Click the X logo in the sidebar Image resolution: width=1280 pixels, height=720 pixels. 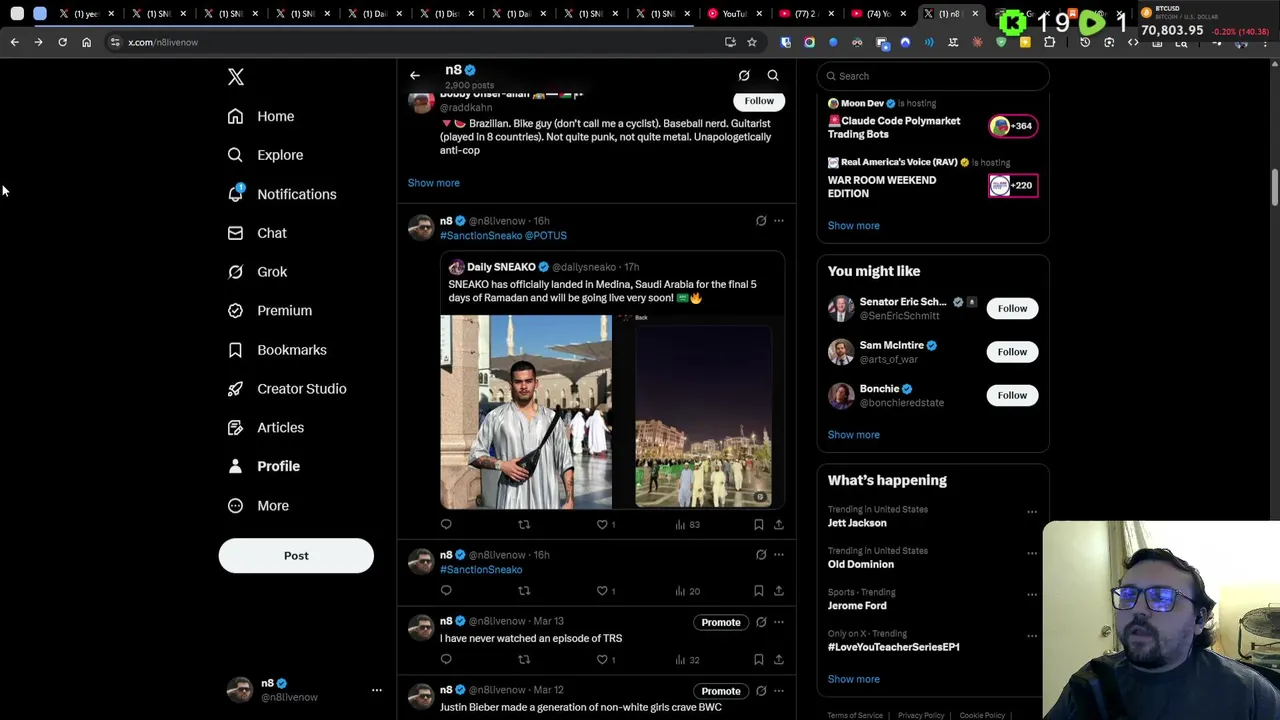[x=236, y=77]
